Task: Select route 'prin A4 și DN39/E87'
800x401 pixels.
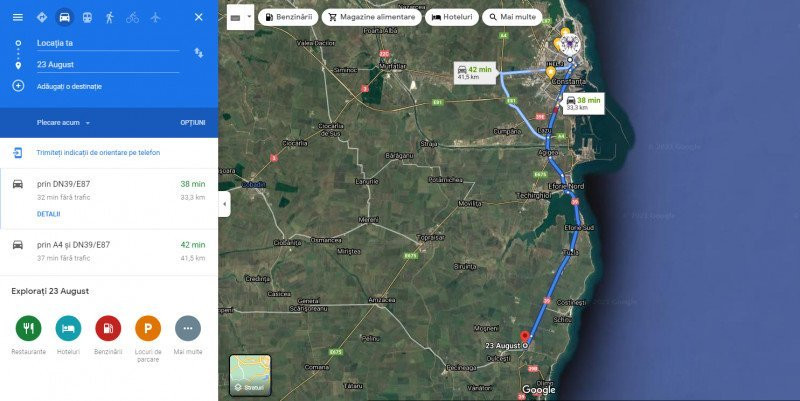Action: click(109, 252)
